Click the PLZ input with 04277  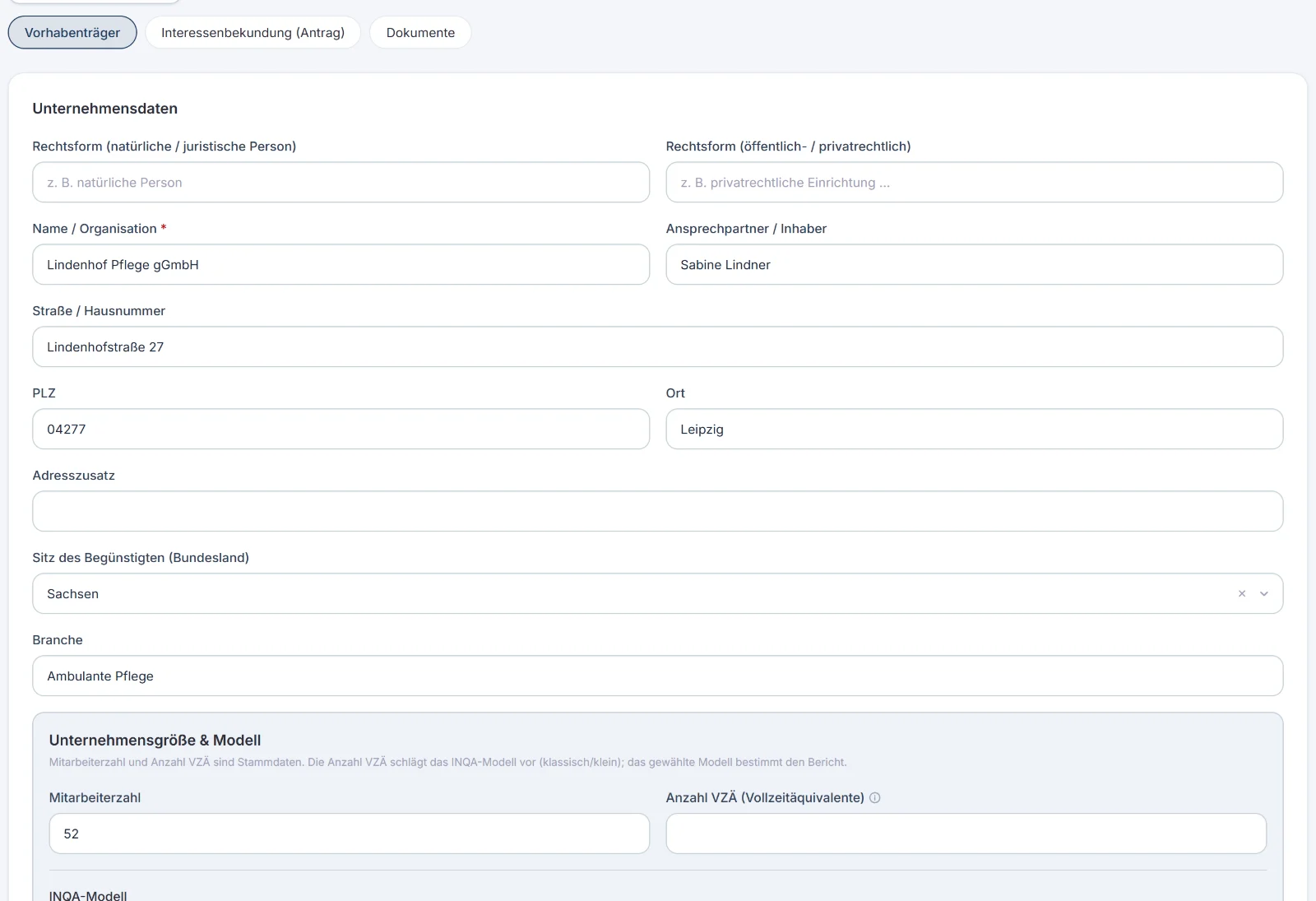click(341, 429)
